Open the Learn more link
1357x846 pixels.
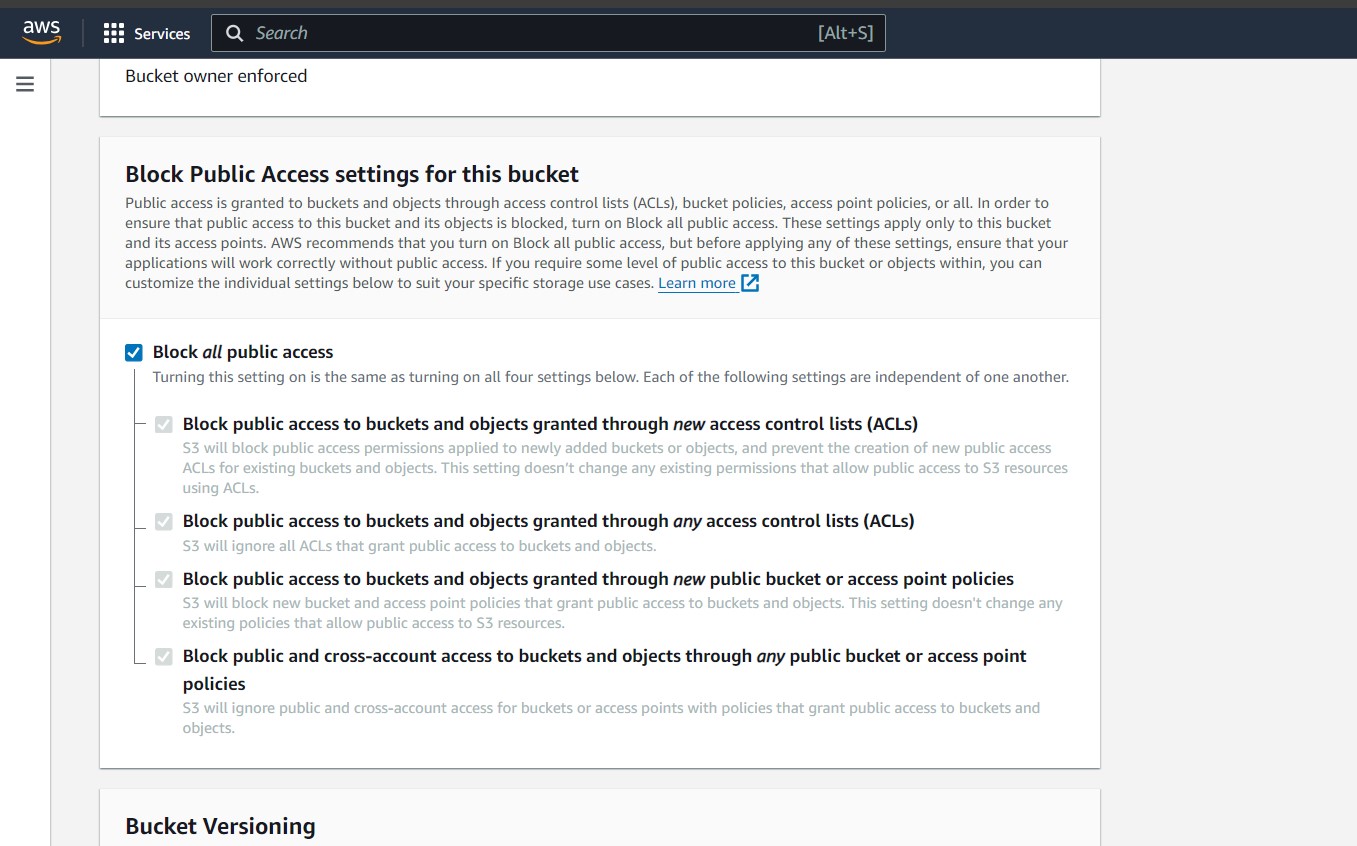point(697,283)
